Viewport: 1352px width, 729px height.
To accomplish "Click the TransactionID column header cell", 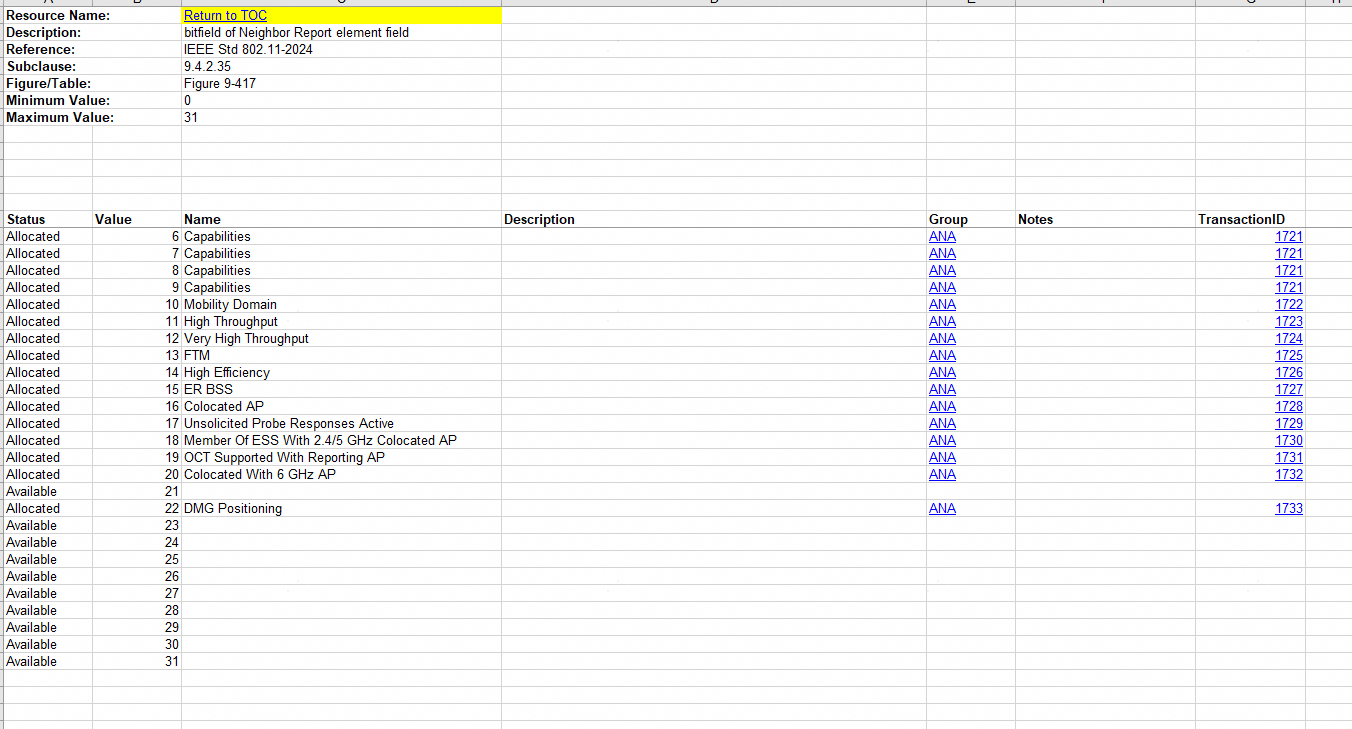I will coord(1241,220).
